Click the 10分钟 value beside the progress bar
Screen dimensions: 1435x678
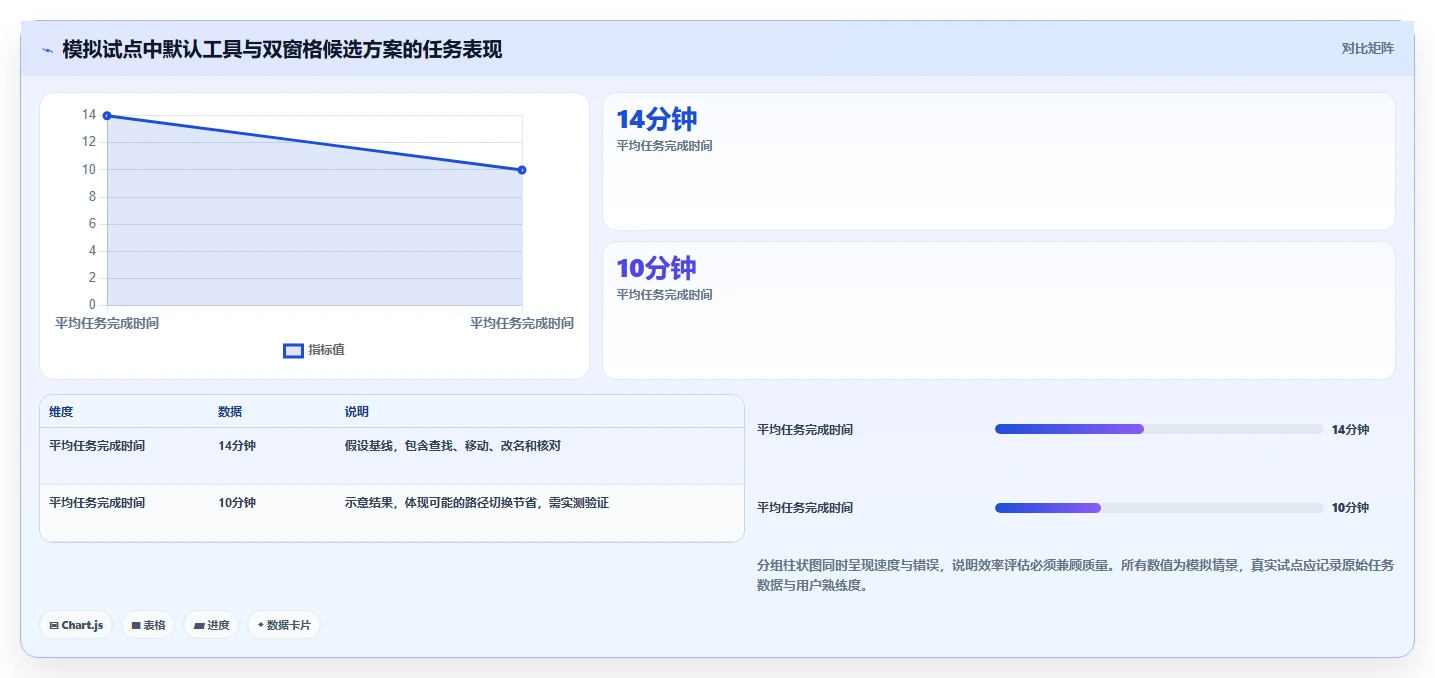1351,508
